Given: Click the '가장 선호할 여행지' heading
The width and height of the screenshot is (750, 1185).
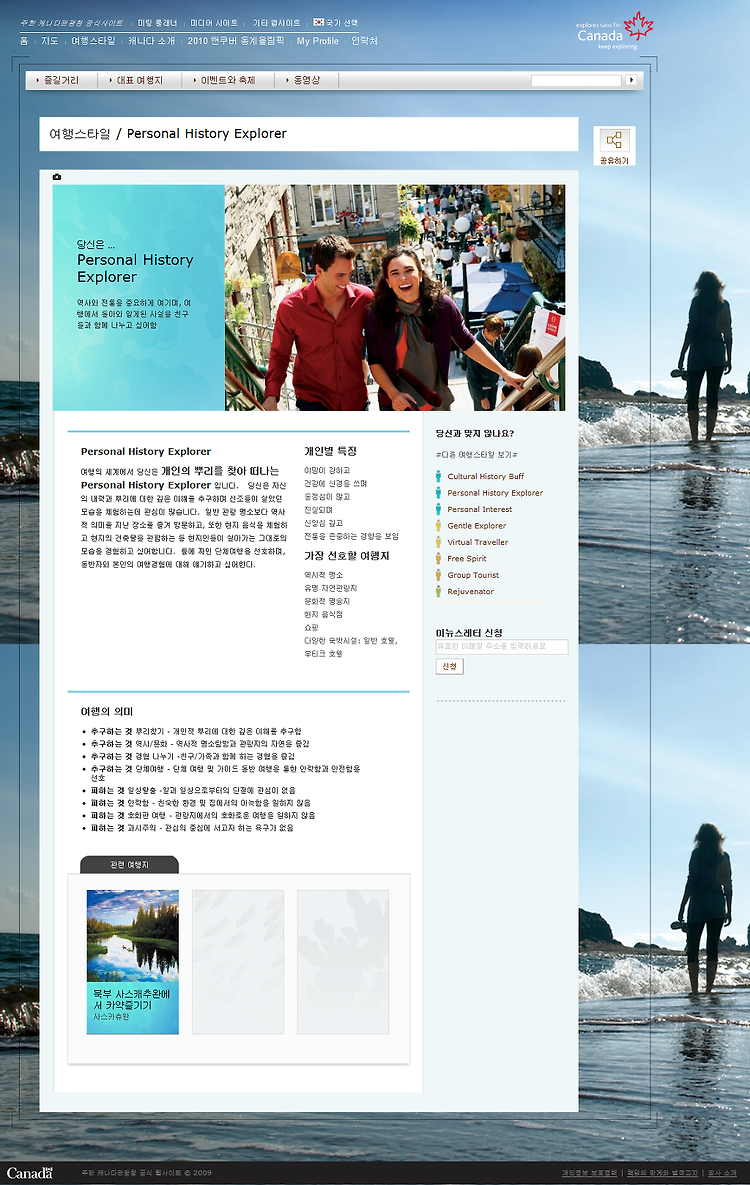Looking at the screenshot, I should click(346, 555).
